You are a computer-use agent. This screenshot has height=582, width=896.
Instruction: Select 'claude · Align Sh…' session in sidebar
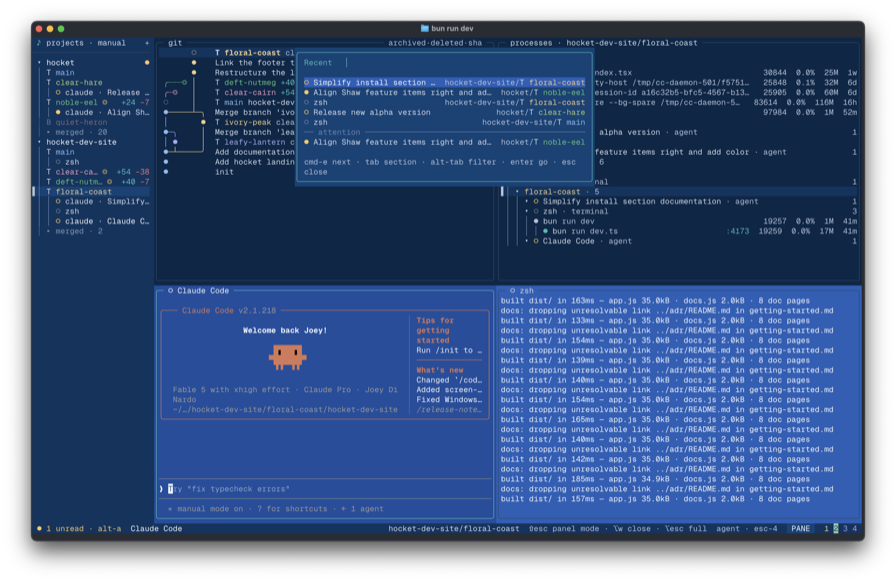coord(107,112)
